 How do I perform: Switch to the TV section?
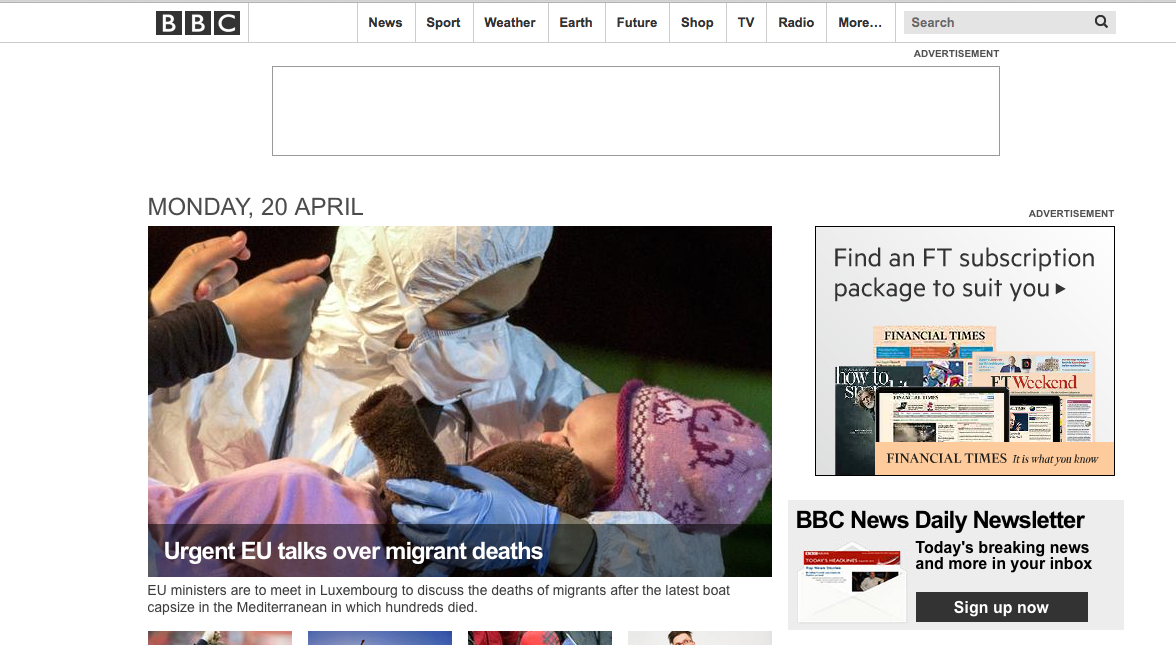(x=746, y=23)
